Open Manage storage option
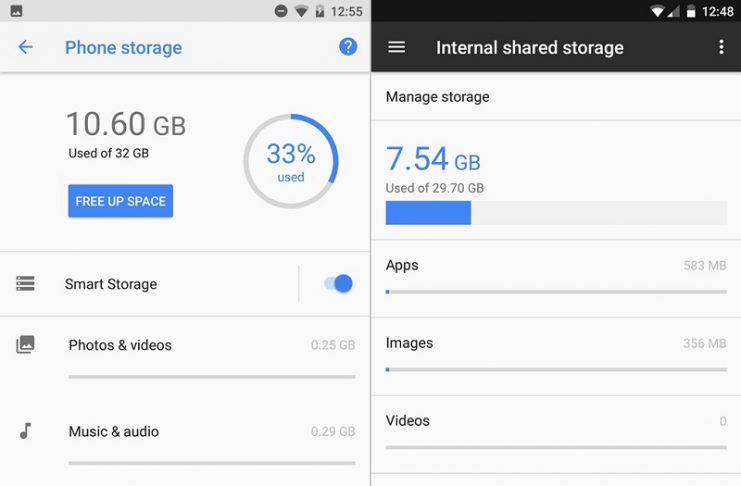The width and height of the screenshot is (741, 486). pyautogui.click(x=438, y=97)
